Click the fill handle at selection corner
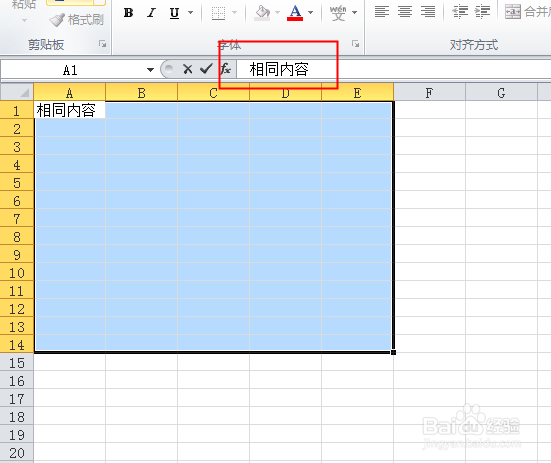The image size is (551, 463). click(393, 352)
